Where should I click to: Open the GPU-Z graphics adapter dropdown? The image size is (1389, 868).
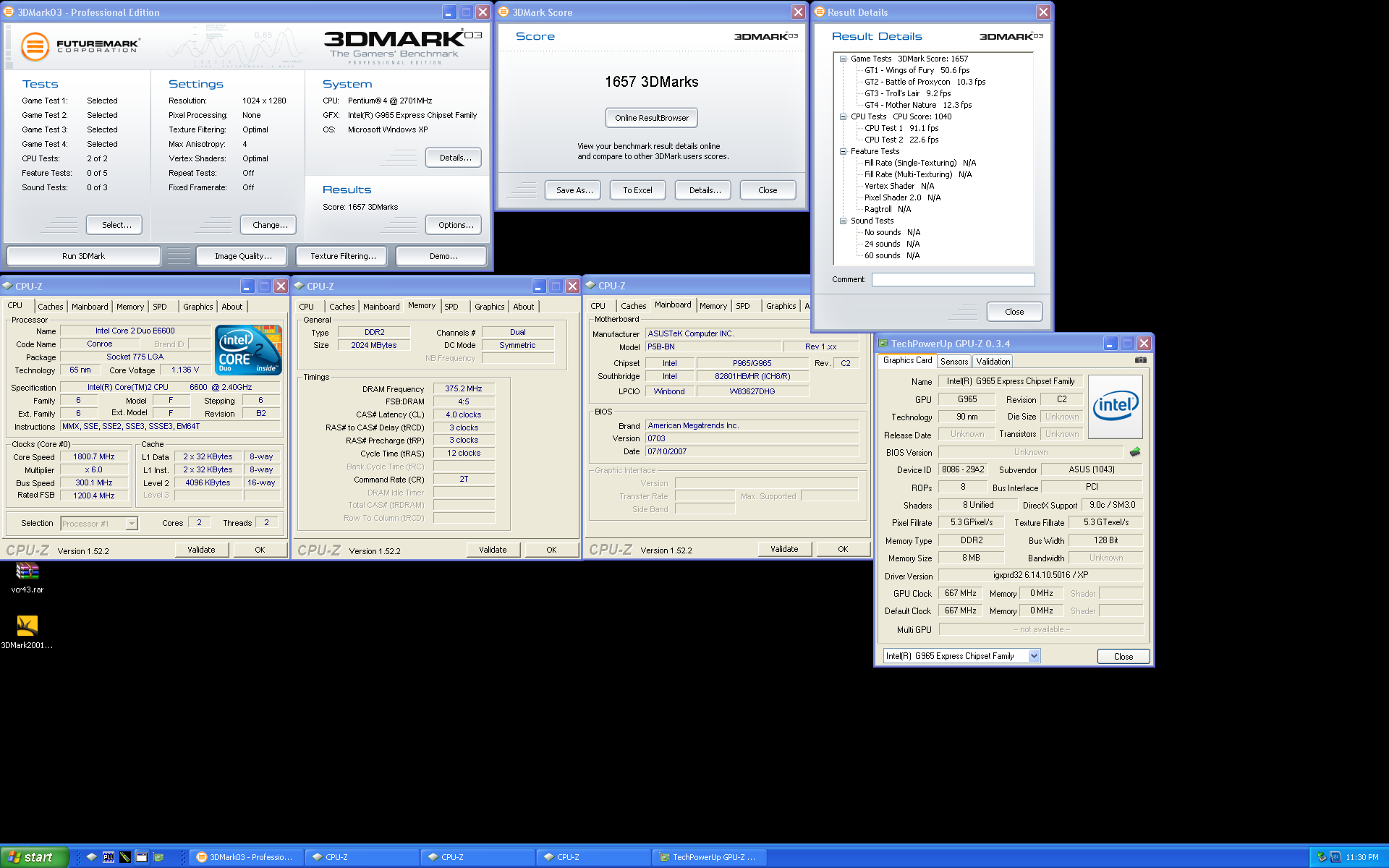(x=1034, y=656)
